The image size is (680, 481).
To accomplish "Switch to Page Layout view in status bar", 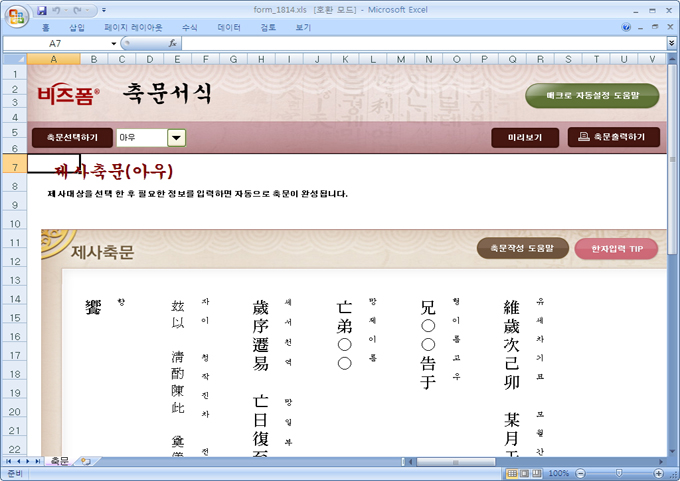I will 525,473.
